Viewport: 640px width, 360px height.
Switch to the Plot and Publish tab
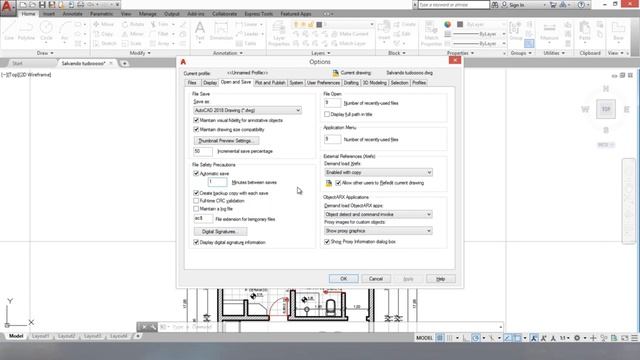click(x=270, y=83)
